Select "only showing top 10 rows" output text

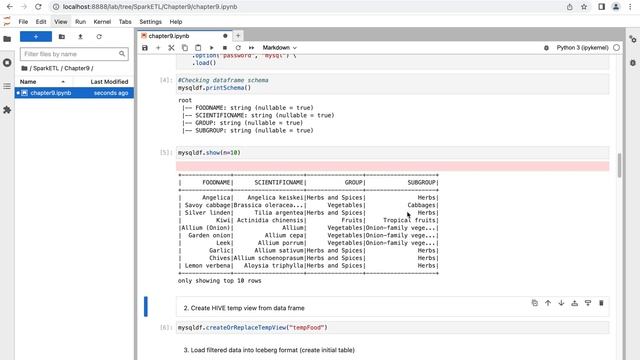(x=220, y=281)
